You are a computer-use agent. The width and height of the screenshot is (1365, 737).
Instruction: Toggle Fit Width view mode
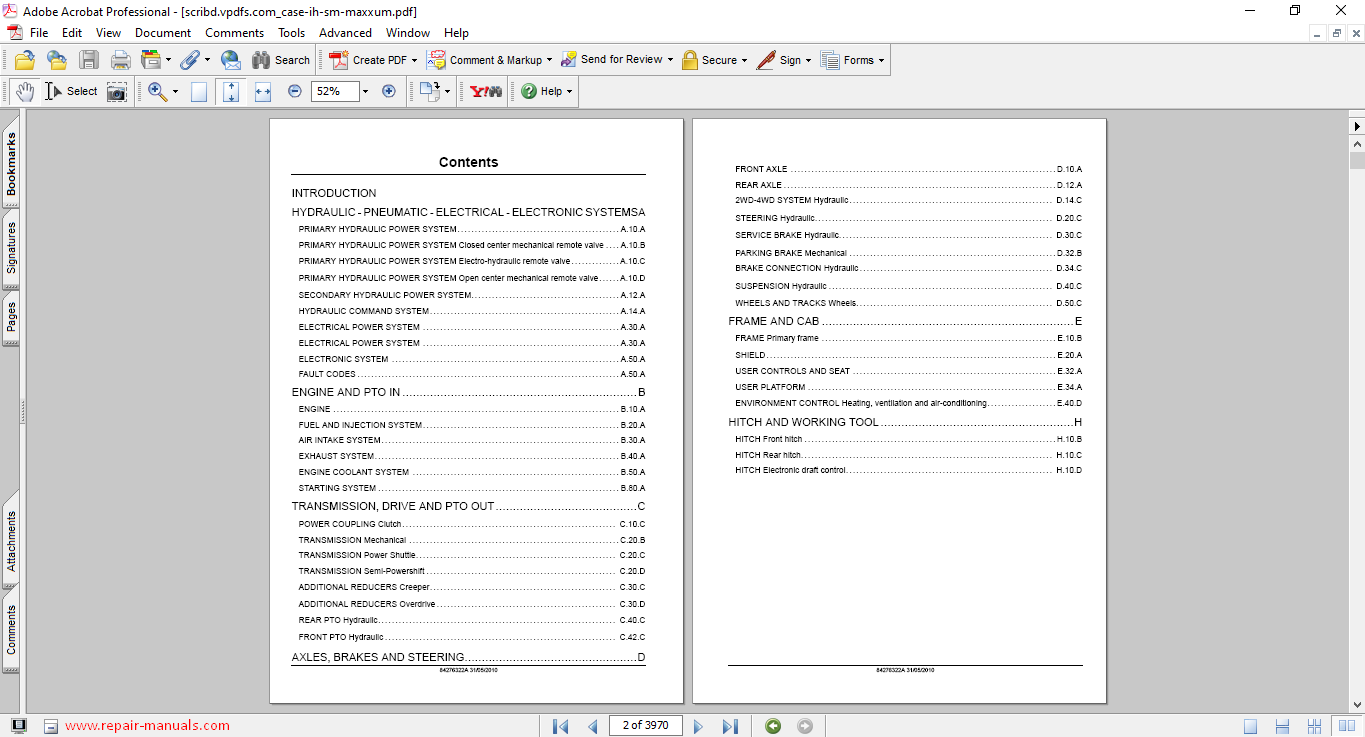[263, 92]
